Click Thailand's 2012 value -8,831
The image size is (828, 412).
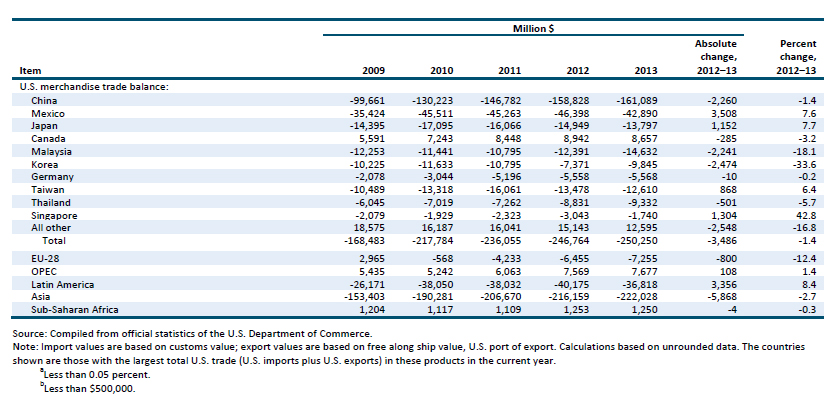click(x=575, y=202)
